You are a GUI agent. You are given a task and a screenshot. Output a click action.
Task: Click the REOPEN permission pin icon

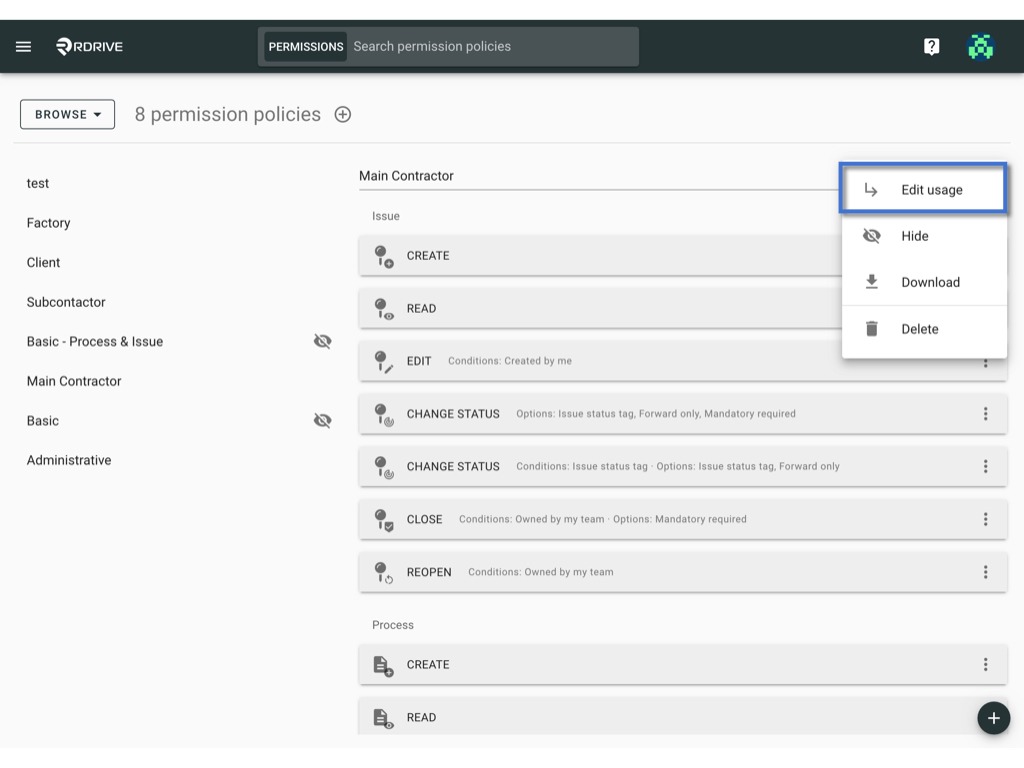point(384,573)
